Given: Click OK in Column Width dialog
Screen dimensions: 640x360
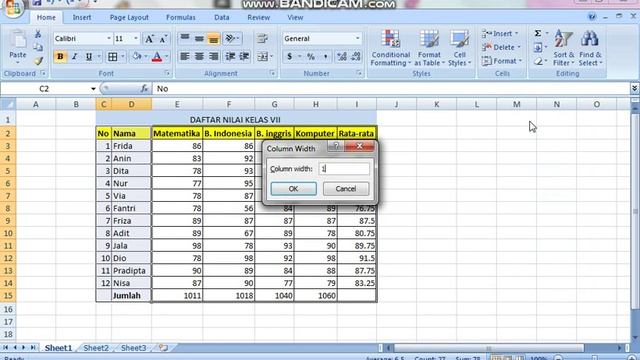Looking at the screenshot, I should point(293,189).
